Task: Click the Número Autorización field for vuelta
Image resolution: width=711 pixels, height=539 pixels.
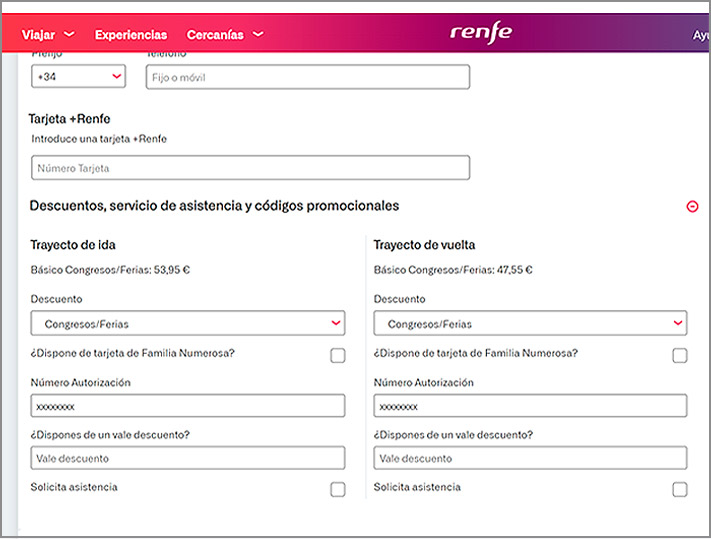Action: point(530,406)
